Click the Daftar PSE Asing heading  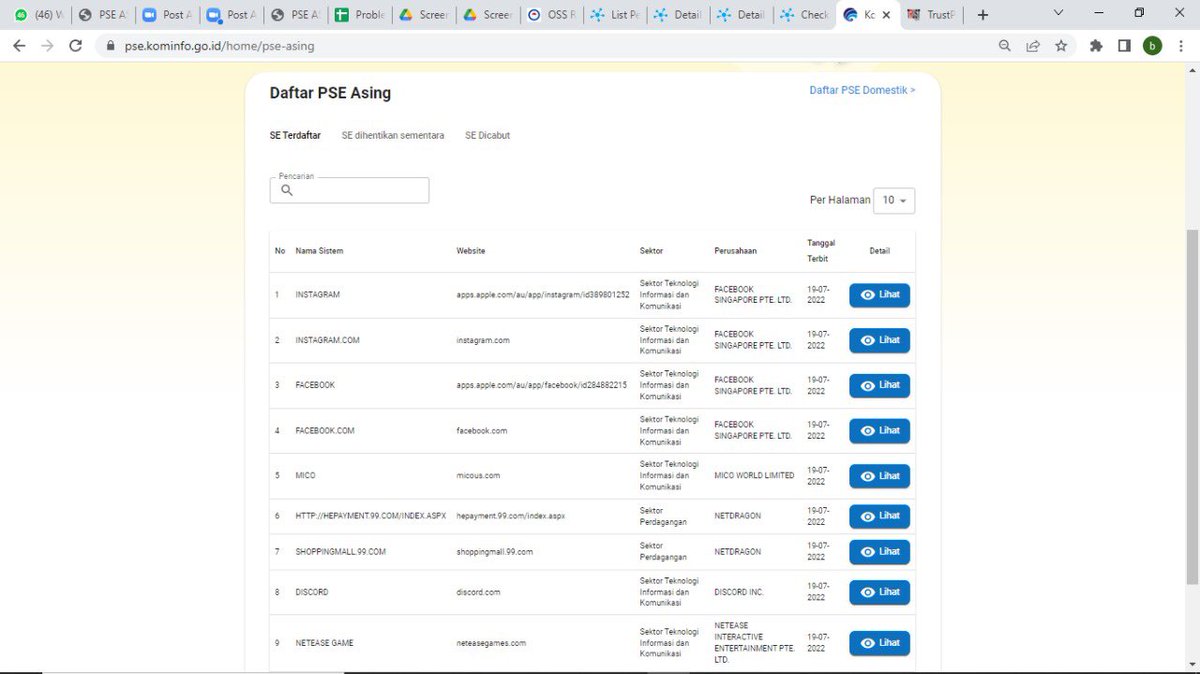click(x=330, y=93)
